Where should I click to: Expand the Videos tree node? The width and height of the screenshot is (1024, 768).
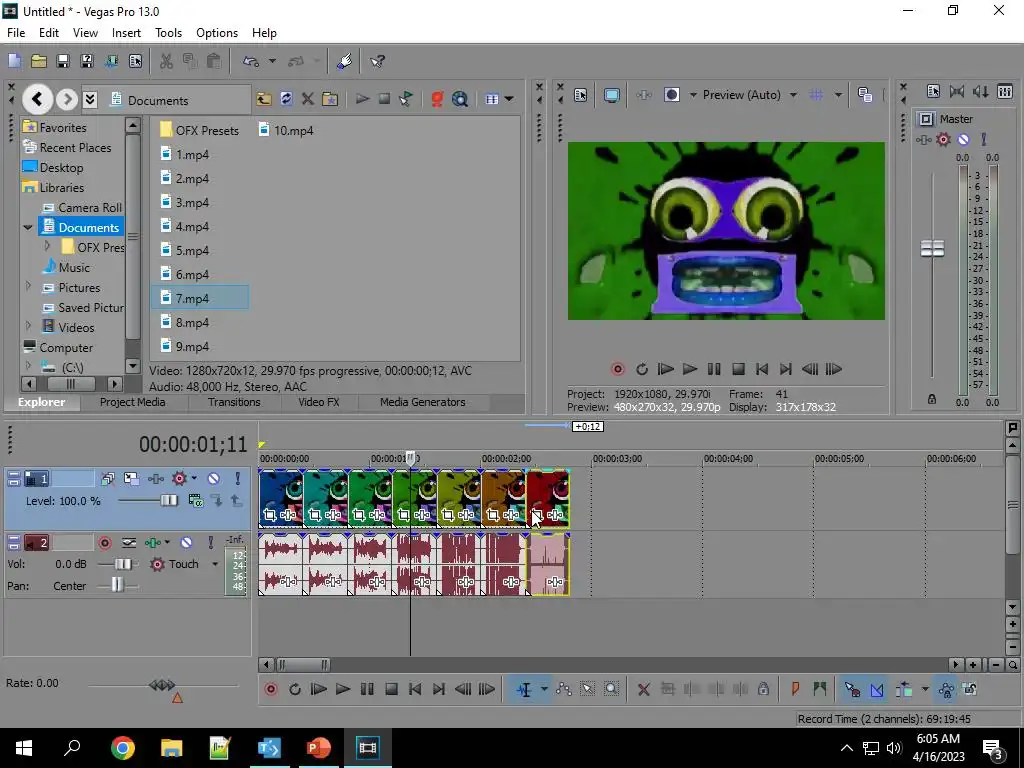[28, 326]
